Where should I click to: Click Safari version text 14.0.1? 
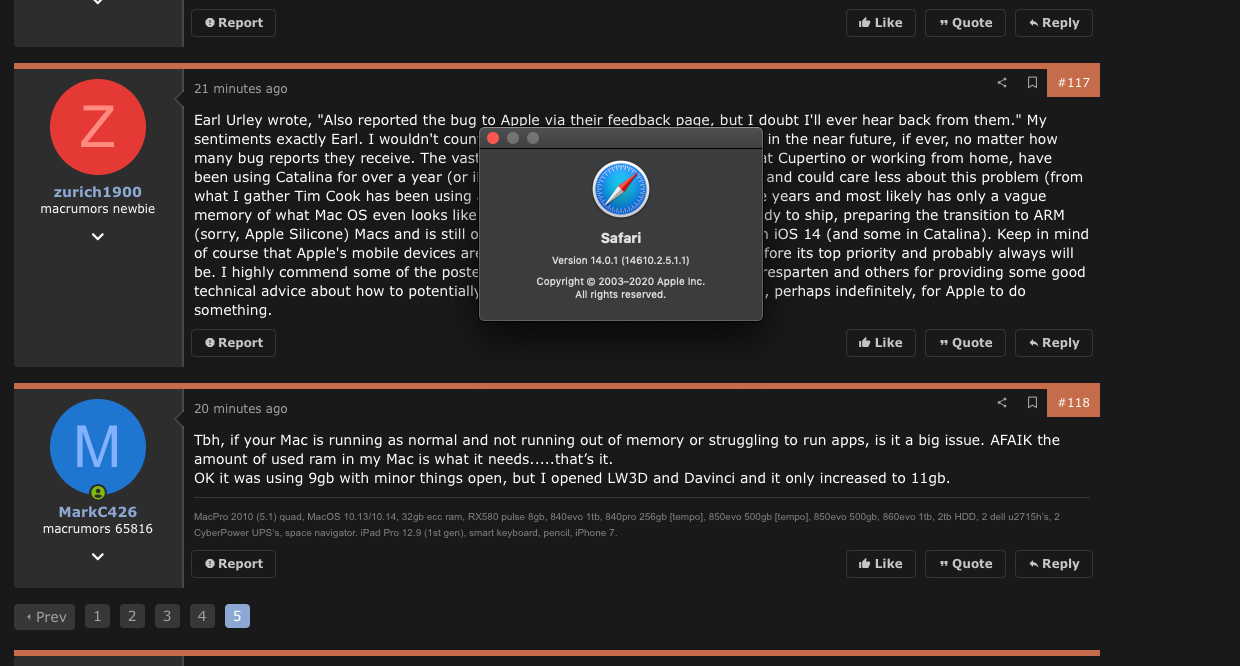pos(621,260)
